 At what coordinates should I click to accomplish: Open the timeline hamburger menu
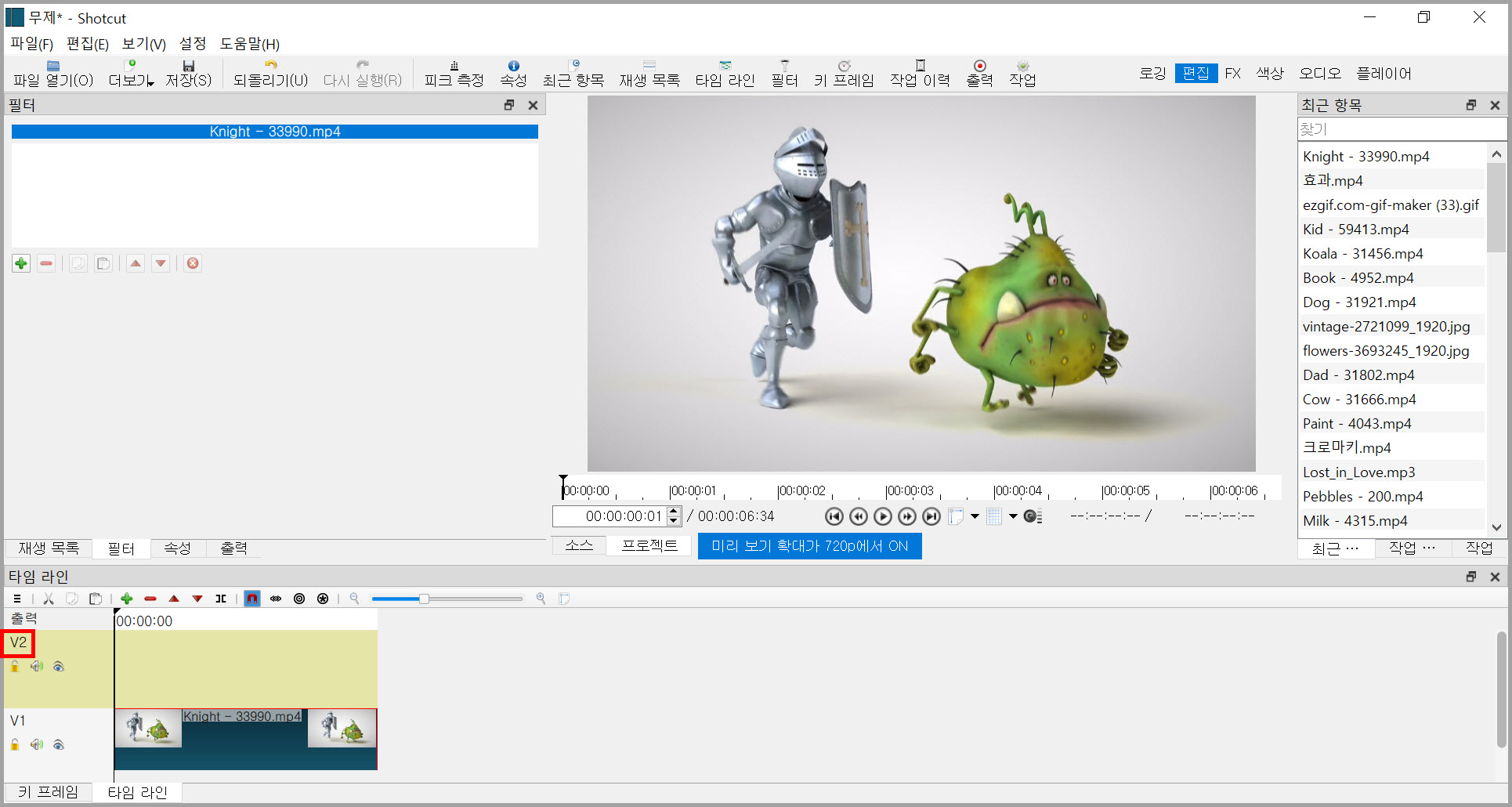[x=17, y=599]
